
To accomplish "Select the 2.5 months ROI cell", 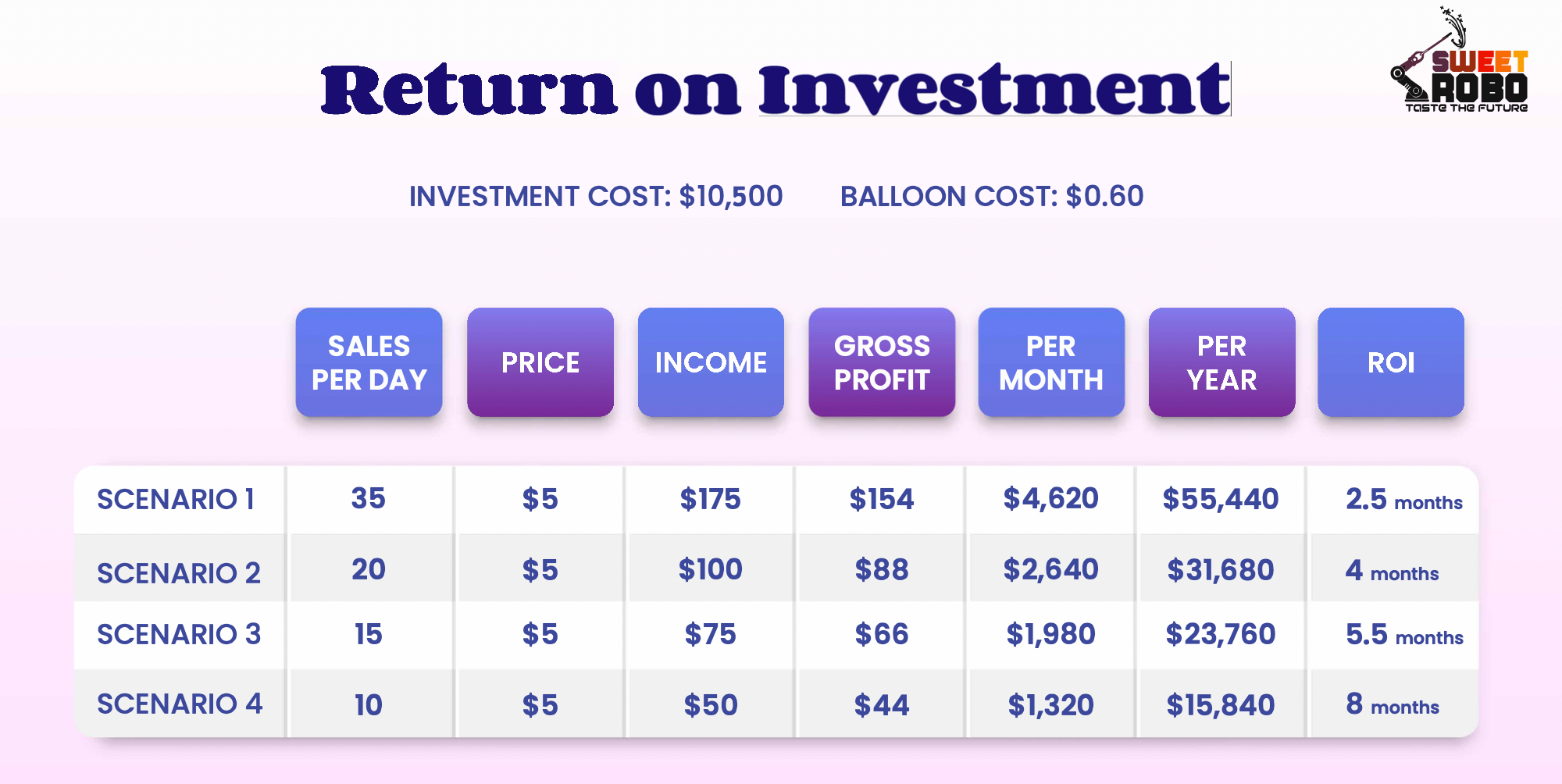I will point(1403,500).
